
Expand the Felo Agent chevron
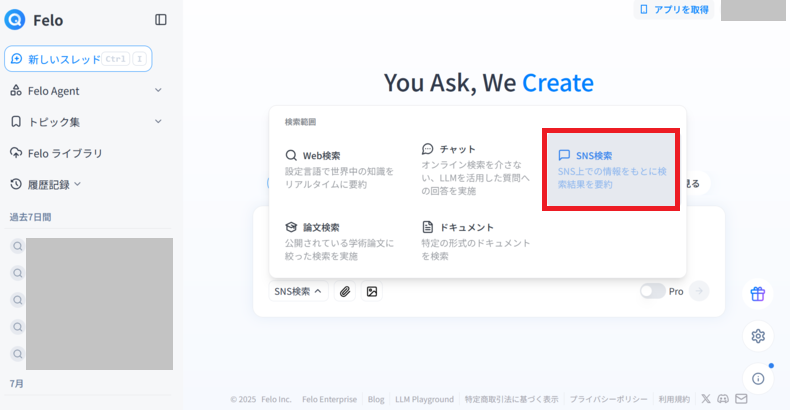click(x=158, y=90)
